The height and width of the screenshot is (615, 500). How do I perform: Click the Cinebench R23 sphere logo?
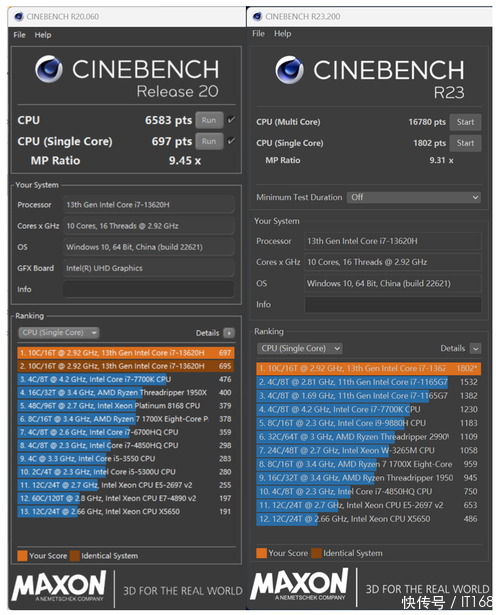pyautogui.click(x=289, y=70)
